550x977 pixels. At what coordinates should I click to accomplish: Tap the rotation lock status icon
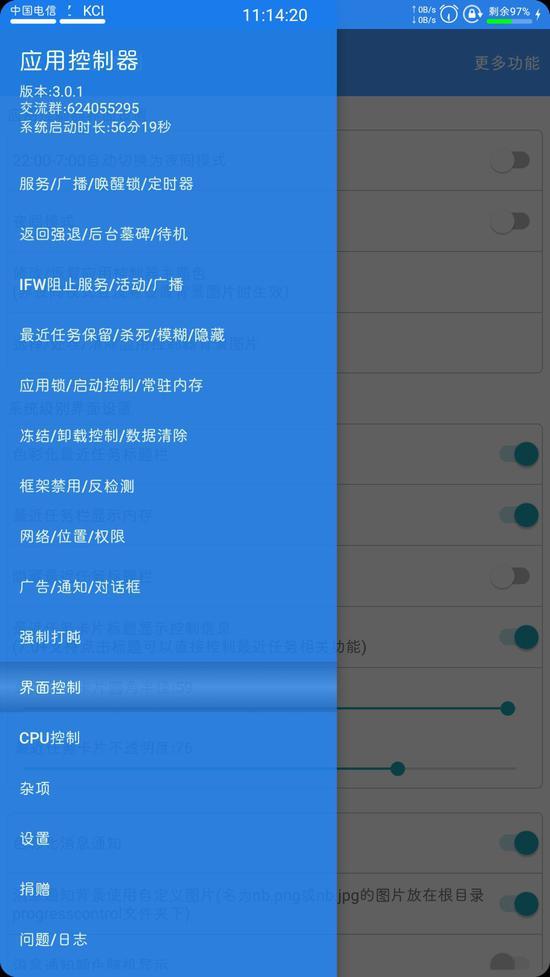(472, 14)
